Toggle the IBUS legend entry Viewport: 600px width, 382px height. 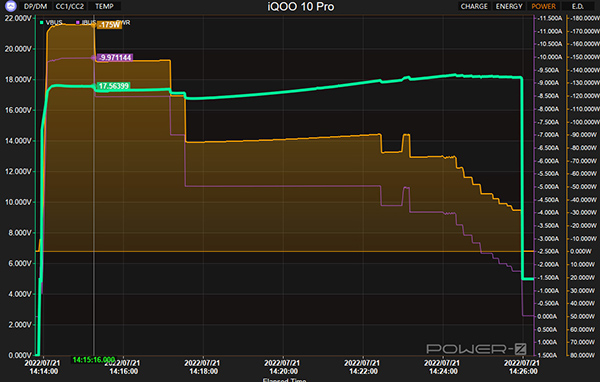click(x=86, y=23)
